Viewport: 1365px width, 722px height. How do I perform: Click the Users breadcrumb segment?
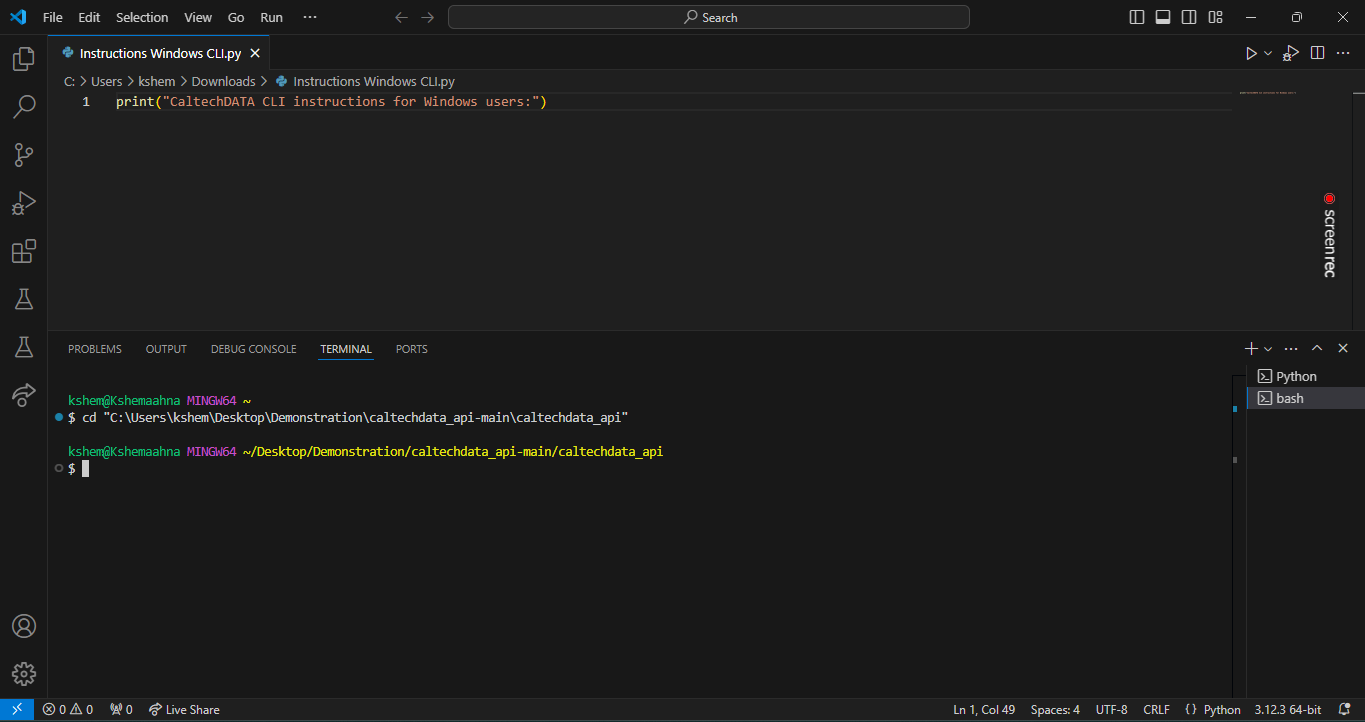pos(106,81)
